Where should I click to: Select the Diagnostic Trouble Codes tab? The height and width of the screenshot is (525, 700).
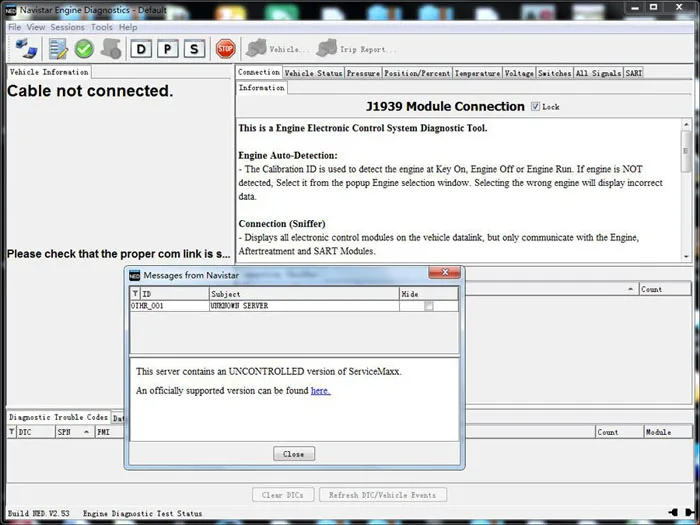58,417
